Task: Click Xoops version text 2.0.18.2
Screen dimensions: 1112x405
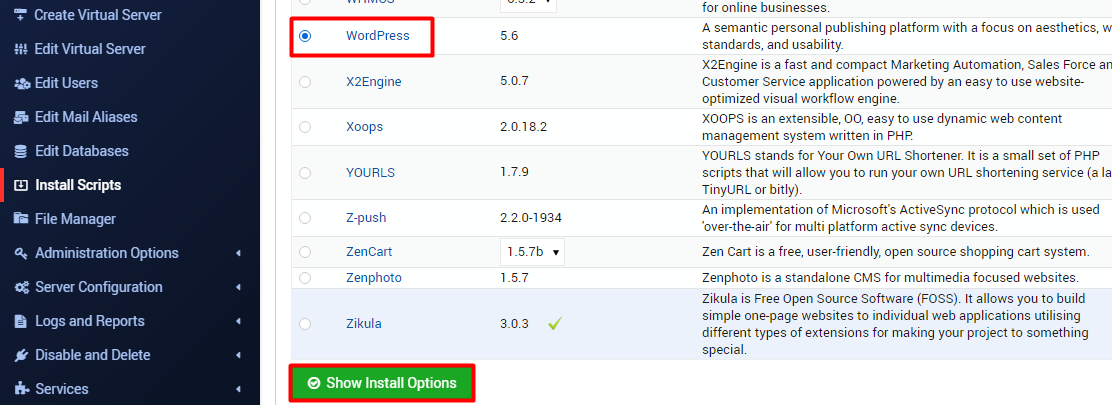Action: pos(523,127)
